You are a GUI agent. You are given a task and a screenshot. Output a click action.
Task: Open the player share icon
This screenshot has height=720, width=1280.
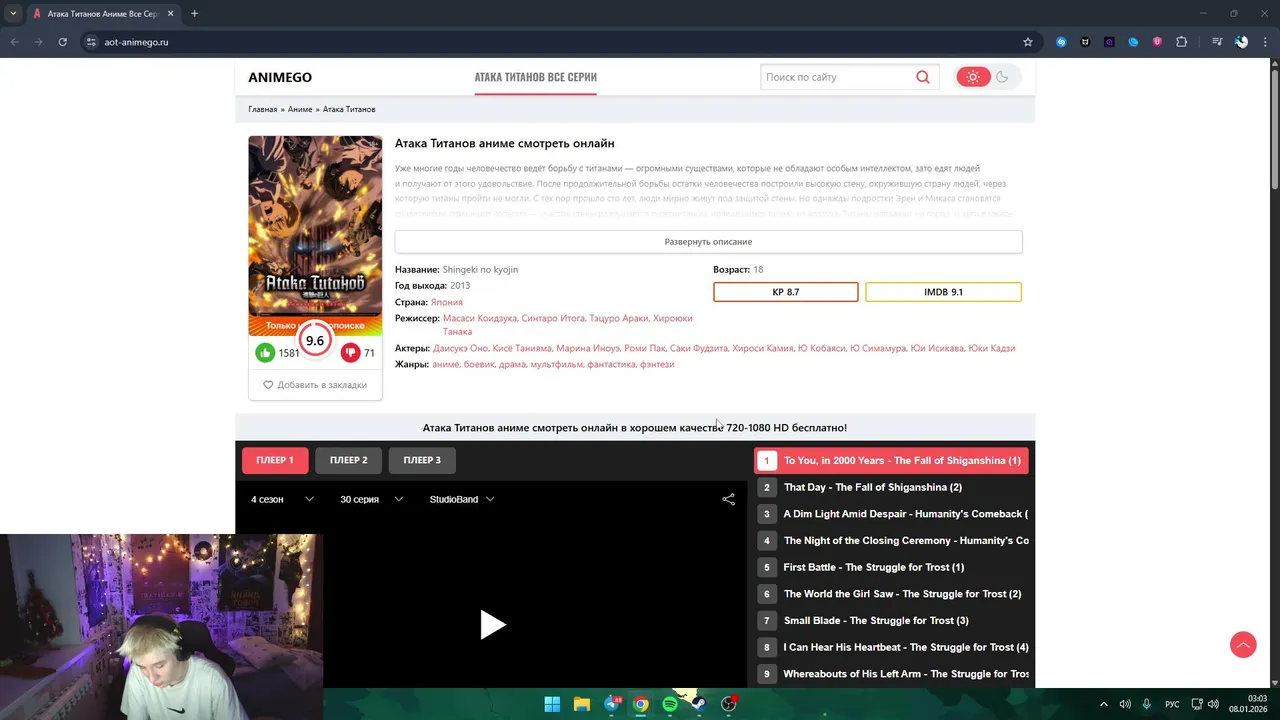coord(728,499)
